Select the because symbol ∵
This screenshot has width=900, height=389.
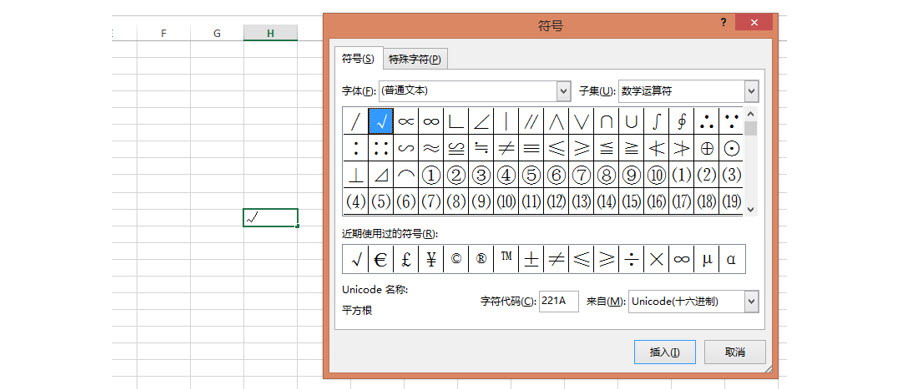pos(731,121)
